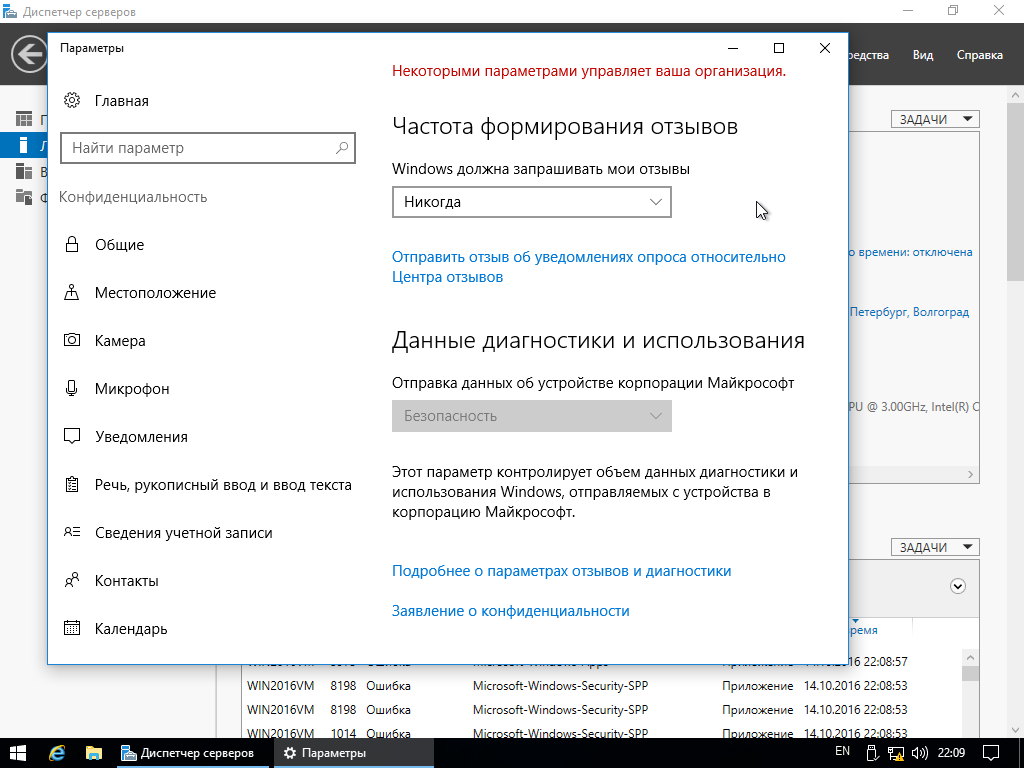This screenshot has width=1024, height=768.
Task: Select the Камера privacy section
Action: 119,341
